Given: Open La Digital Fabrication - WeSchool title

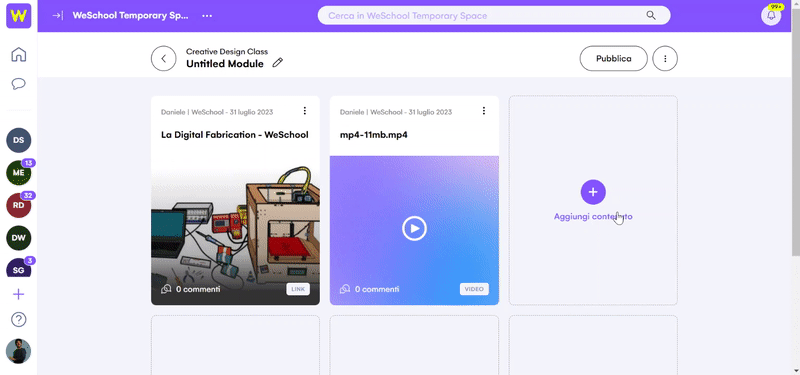Looking at the screenshot, I should [235, 135].
